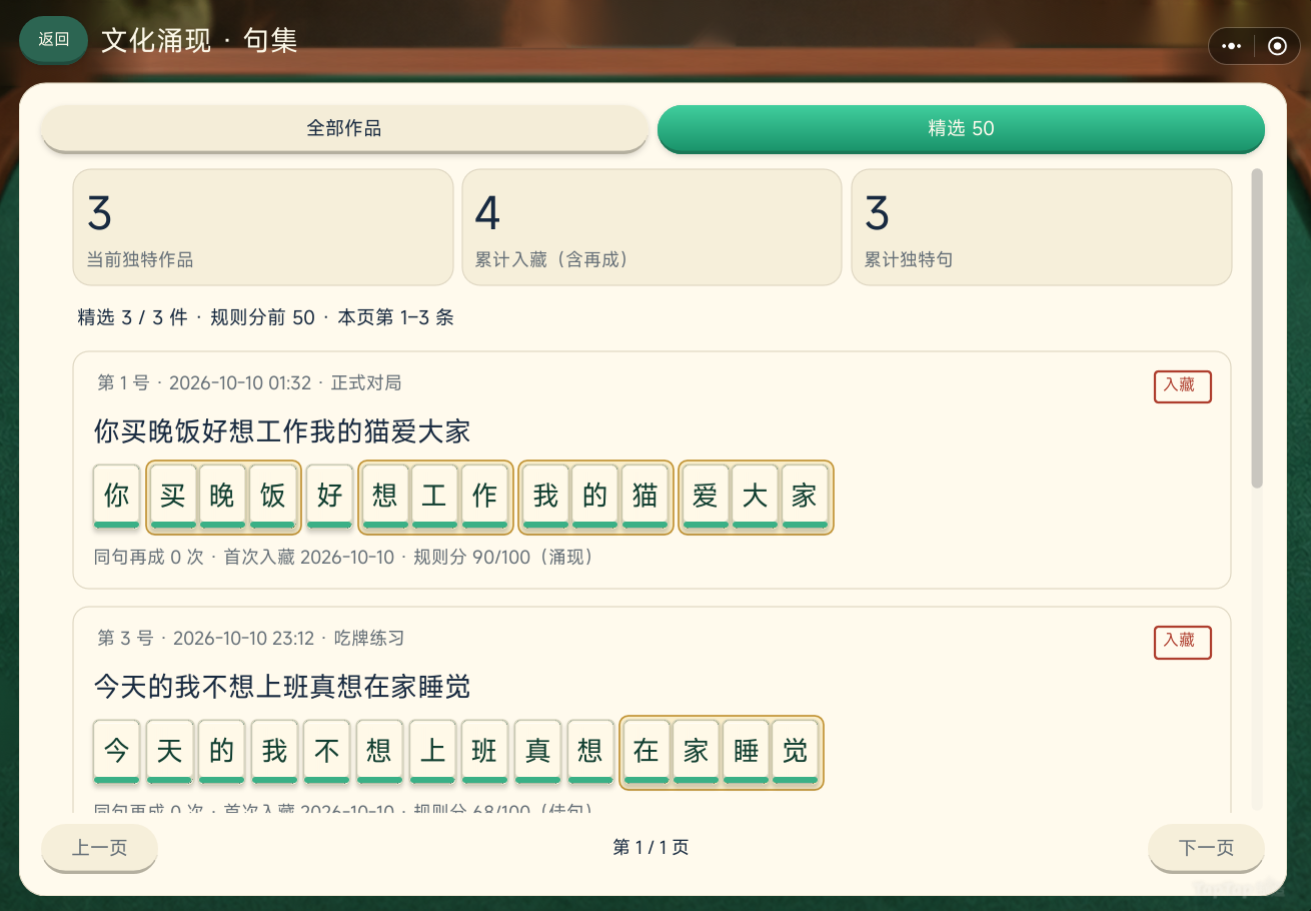Go to previous page with 上一页
1311x911 pixels.
99,848
